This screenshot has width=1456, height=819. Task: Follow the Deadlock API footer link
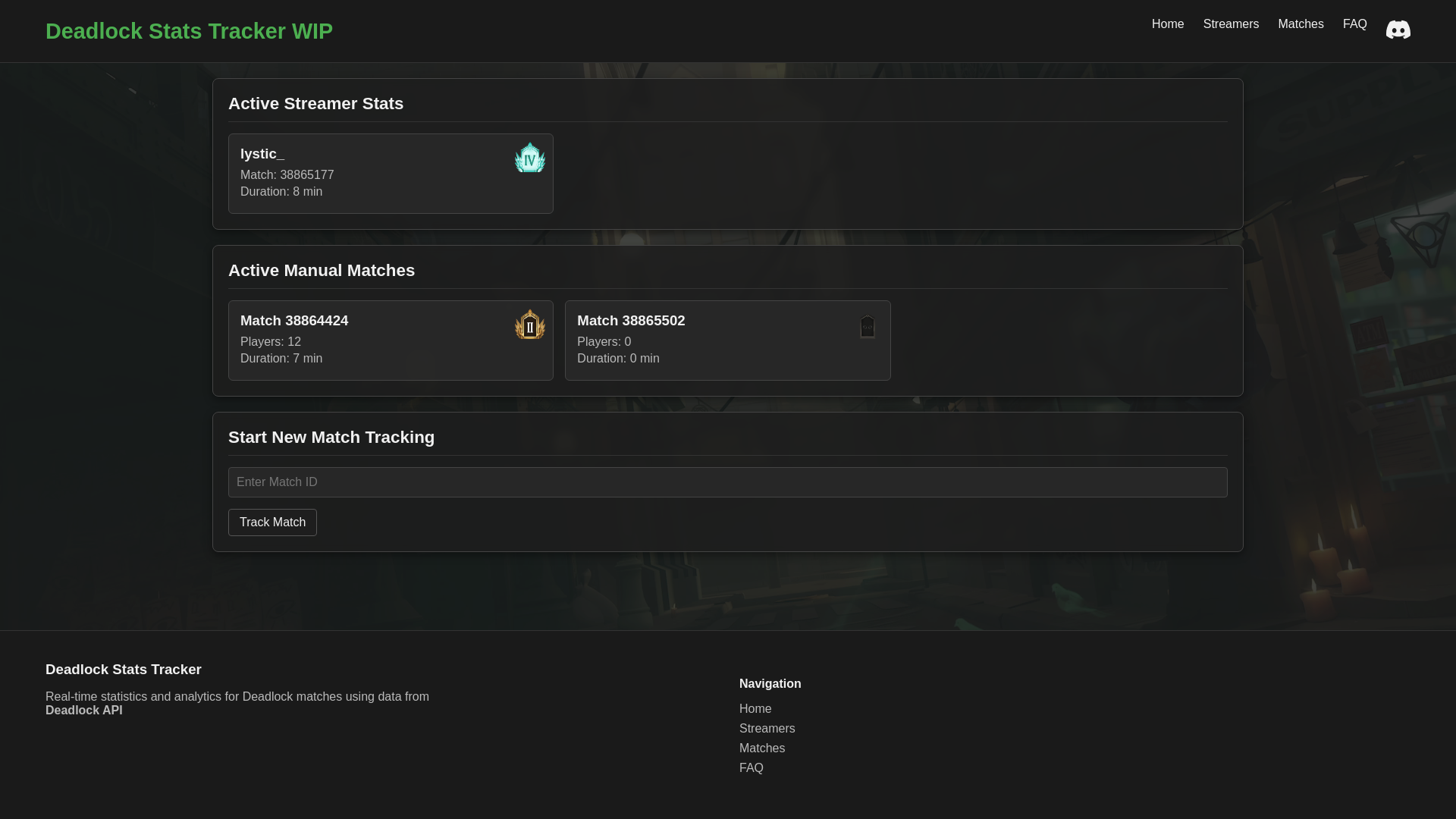coord(83,711)
